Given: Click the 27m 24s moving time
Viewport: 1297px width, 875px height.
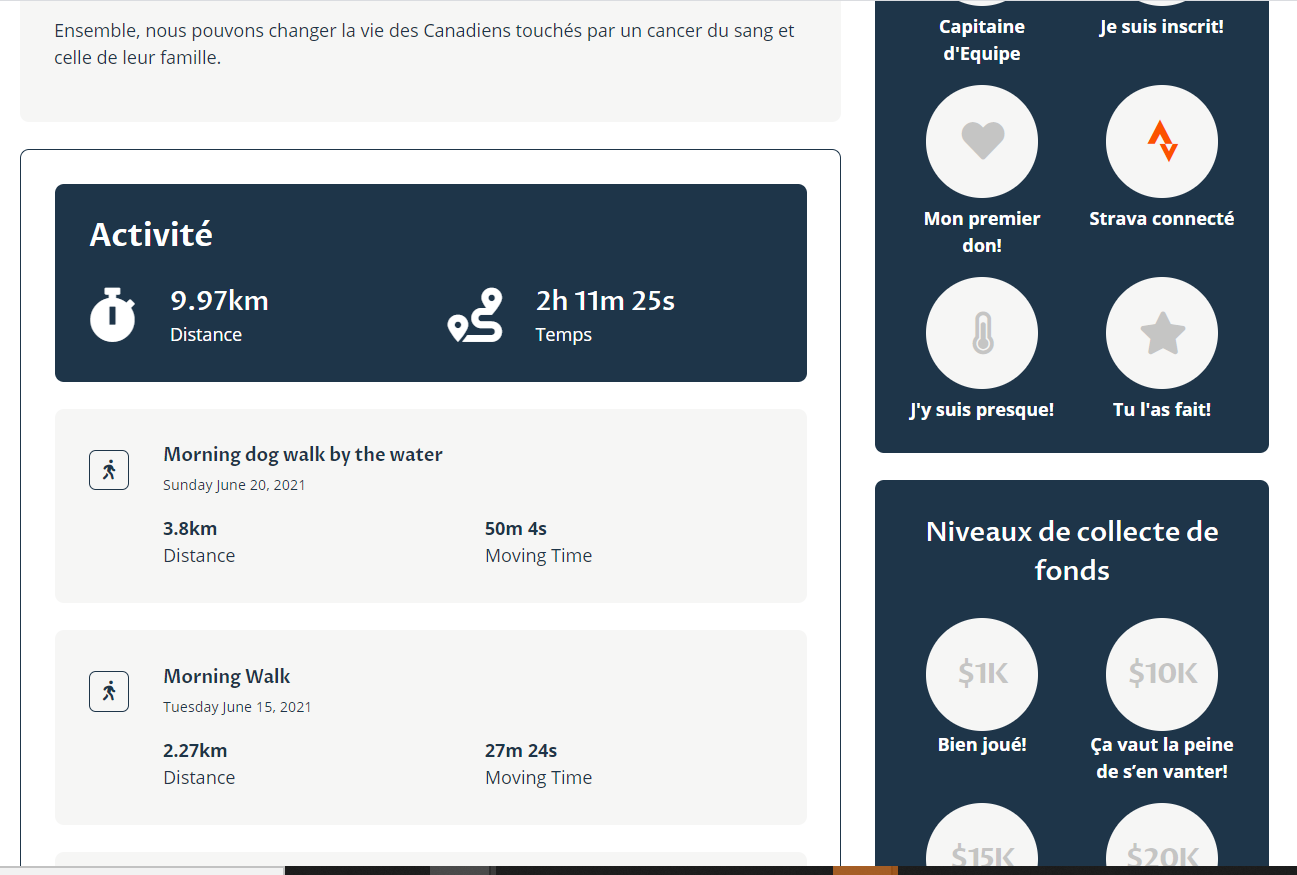Looking at the screenshot, I should (521, 751).
